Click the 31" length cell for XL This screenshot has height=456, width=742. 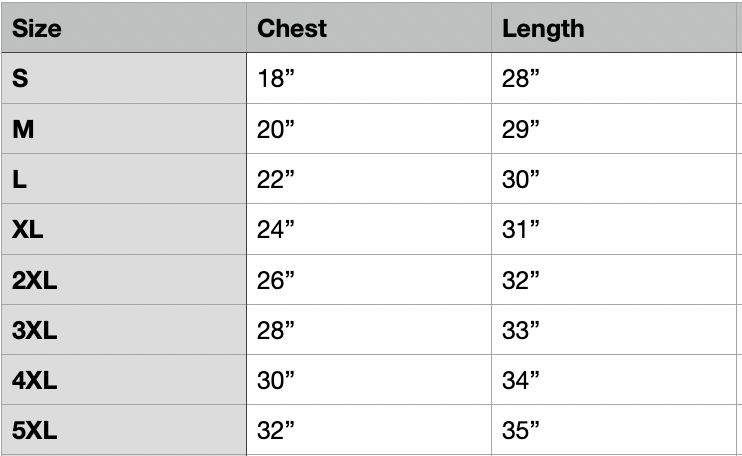521,230
